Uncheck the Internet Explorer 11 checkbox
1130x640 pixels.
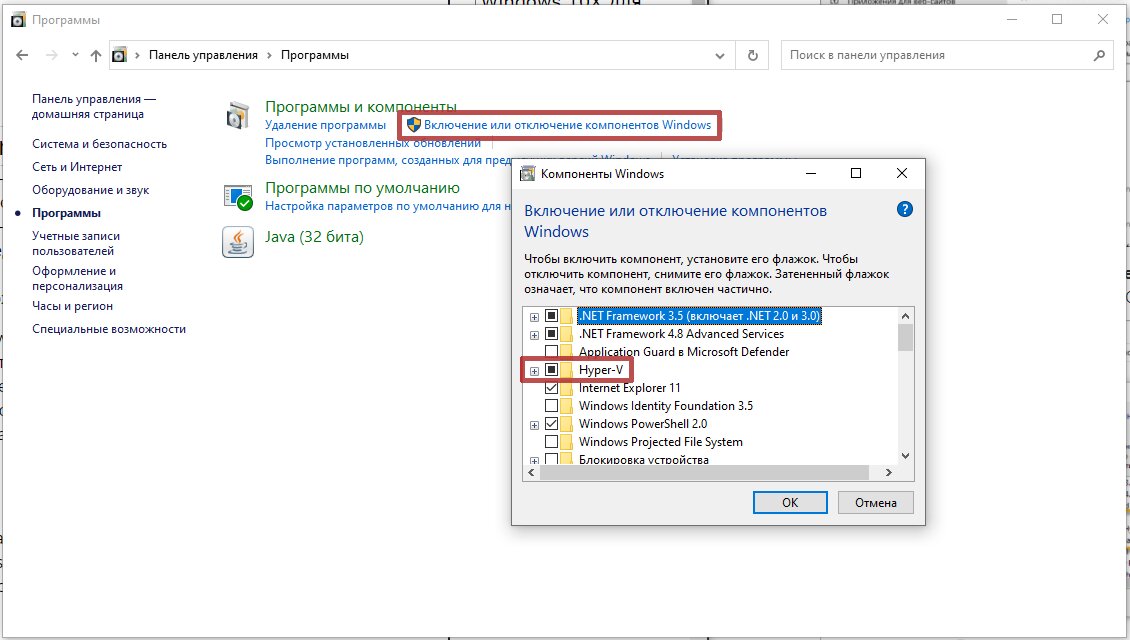click(x=551, y=388)
